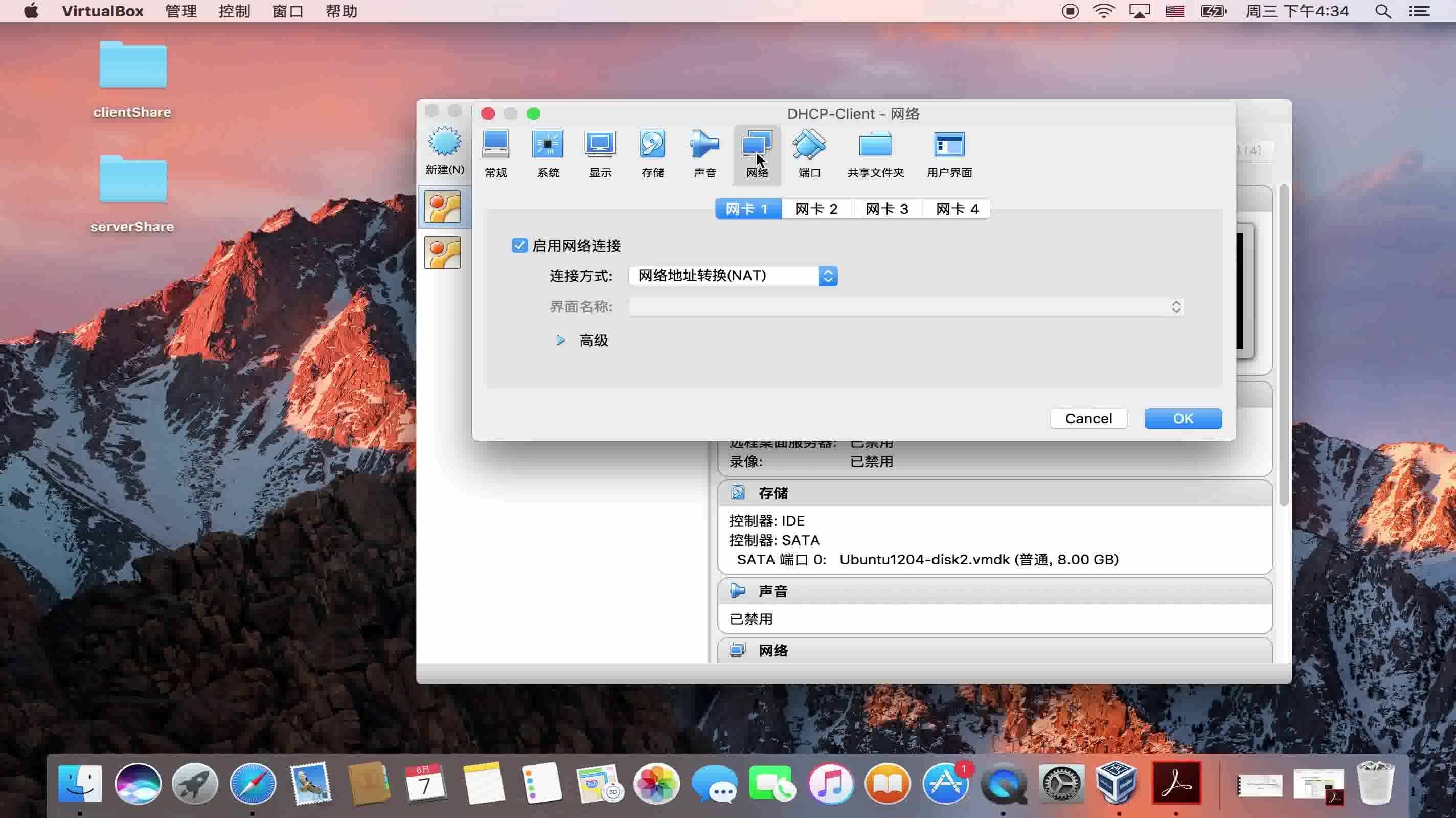Open the 共享文件夹 (Shared Folders) settings section
This screenshot has width=1456, height=818.
(x=876, y=154)
